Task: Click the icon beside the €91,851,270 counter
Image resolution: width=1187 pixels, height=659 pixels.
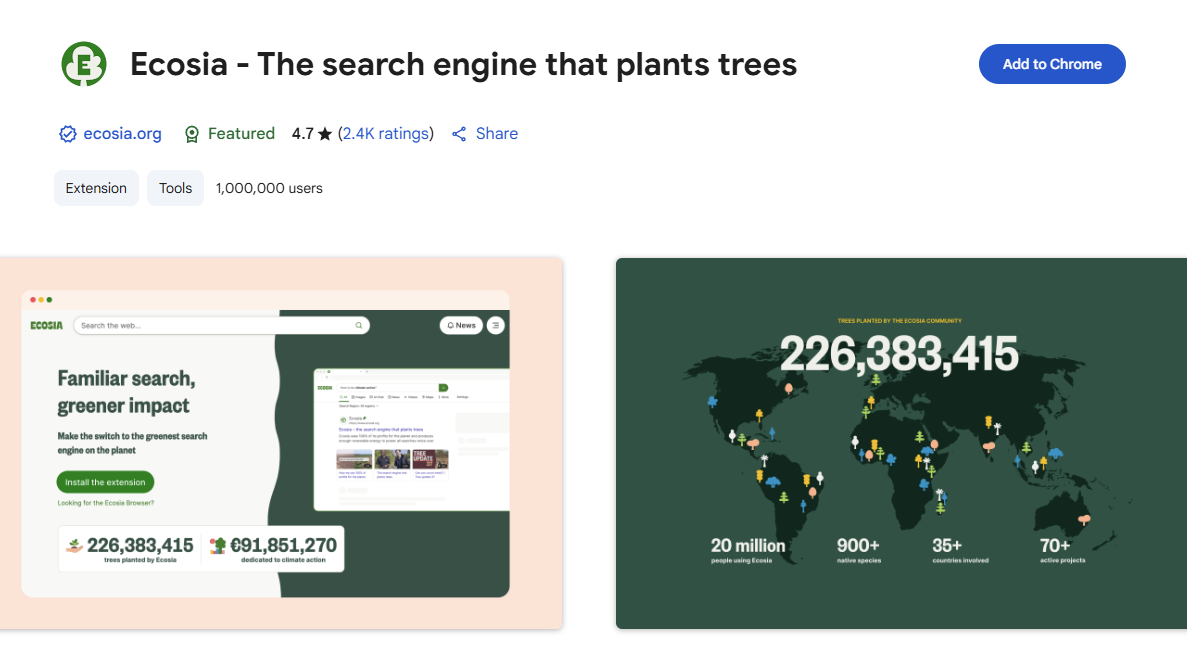Action: 217,546
